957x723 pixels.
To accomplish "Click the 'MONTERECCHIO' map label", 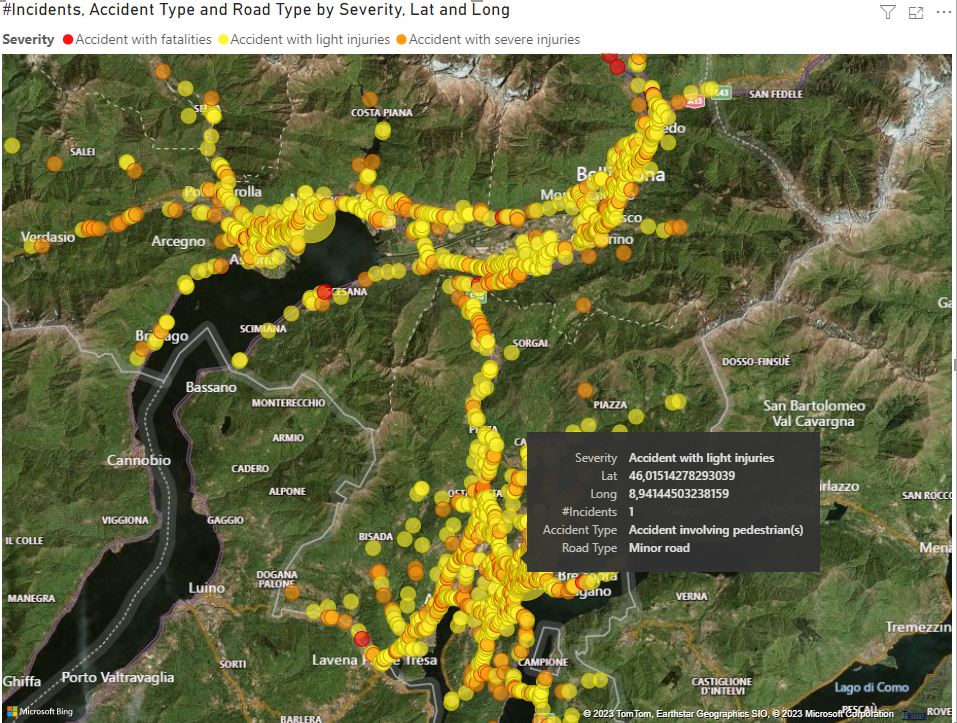I will click(288, 403).
